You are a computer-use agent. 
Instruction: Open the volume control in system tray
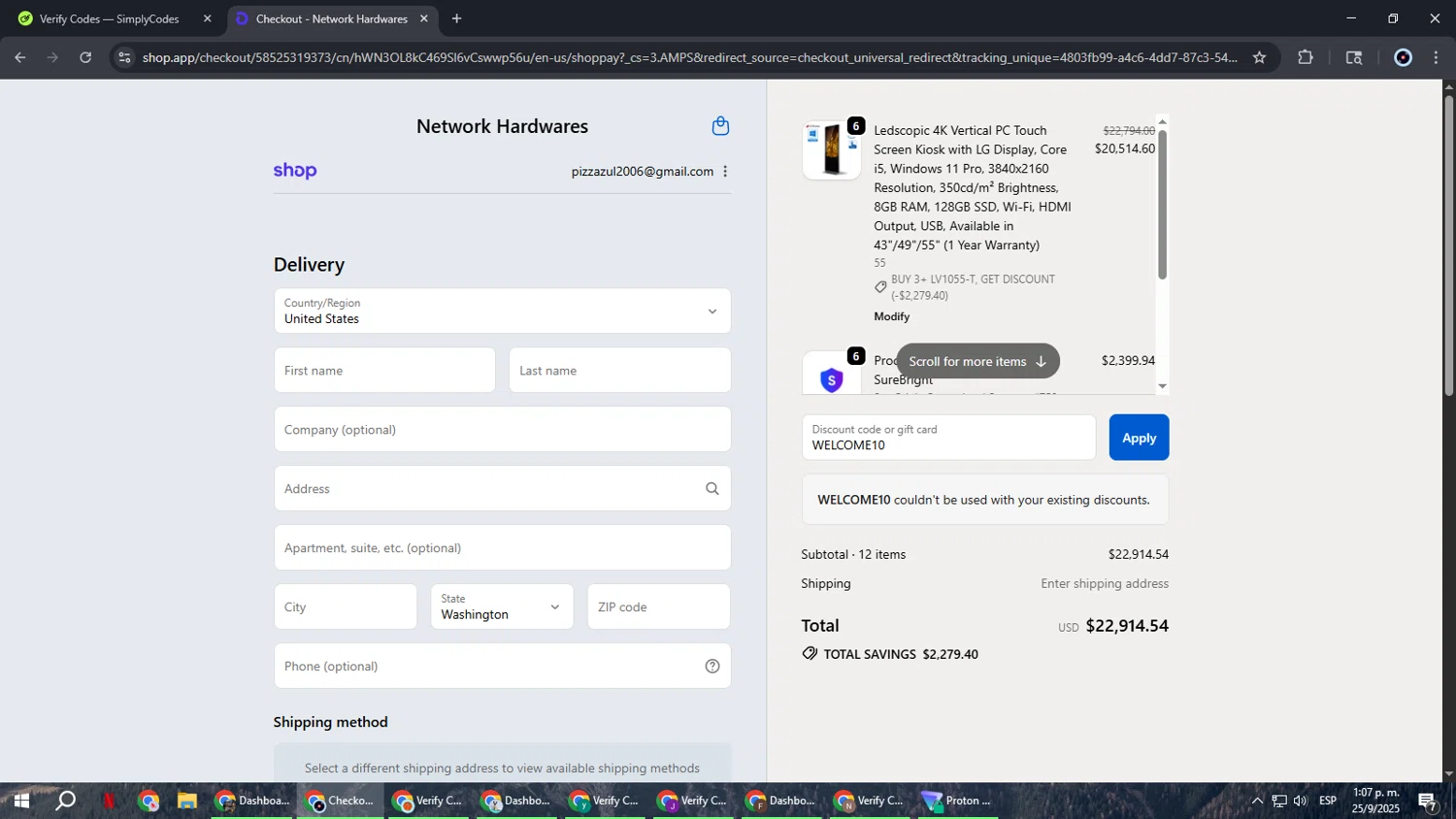click(x=1301, y=801)
